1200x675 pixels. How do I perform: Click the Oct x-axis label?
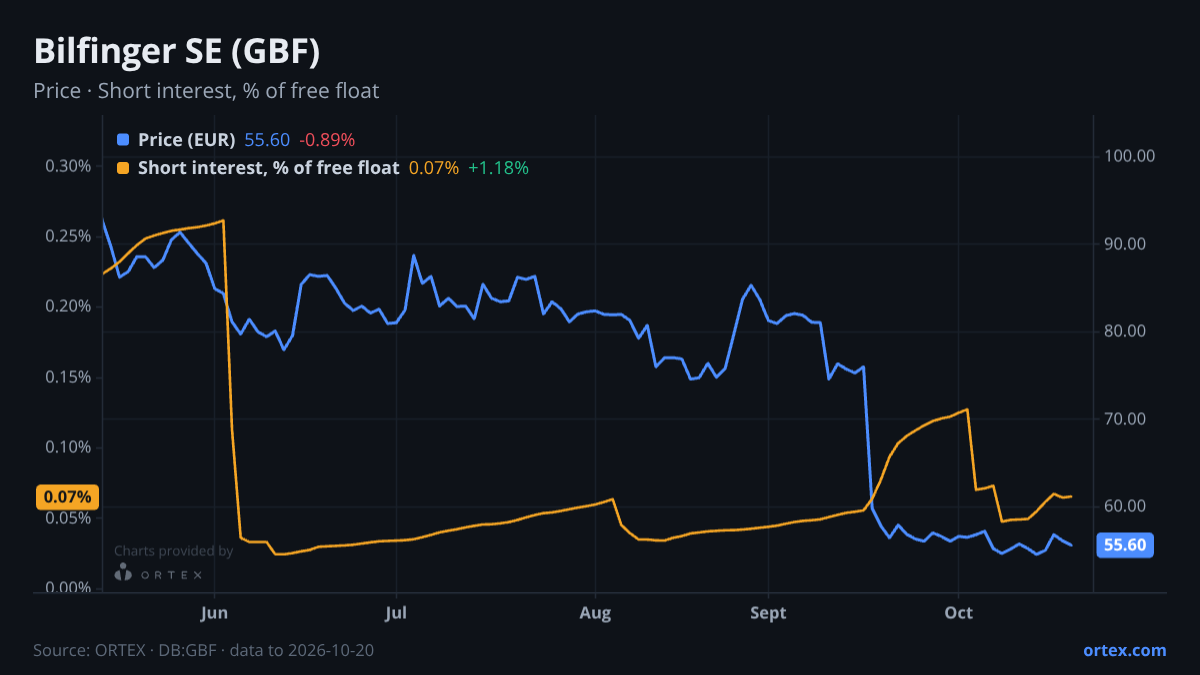click(958, 612)
